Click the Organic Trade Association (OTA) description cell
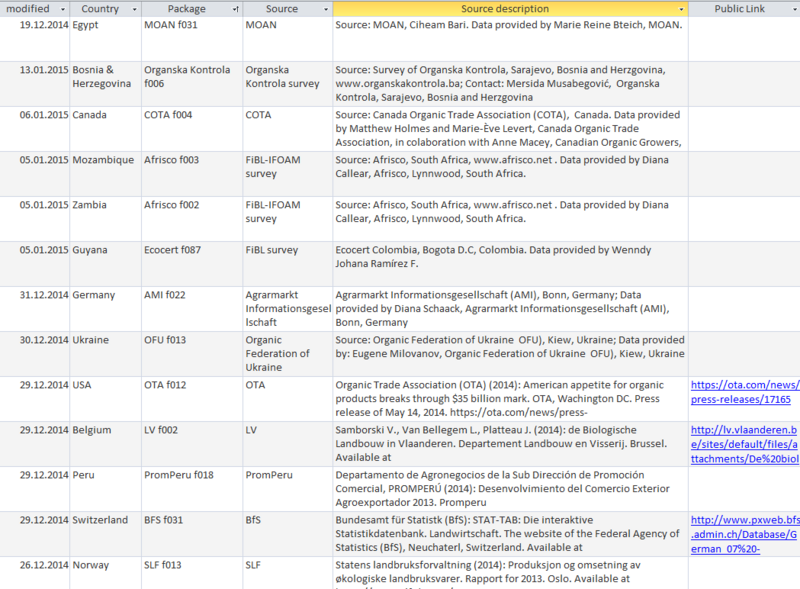Viewport: 800px width, 589px height. (510, 399)
